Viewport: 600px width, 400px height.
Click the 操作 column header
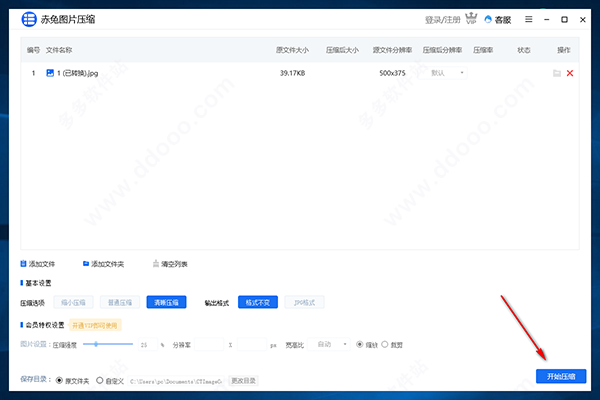click(564, 50)
